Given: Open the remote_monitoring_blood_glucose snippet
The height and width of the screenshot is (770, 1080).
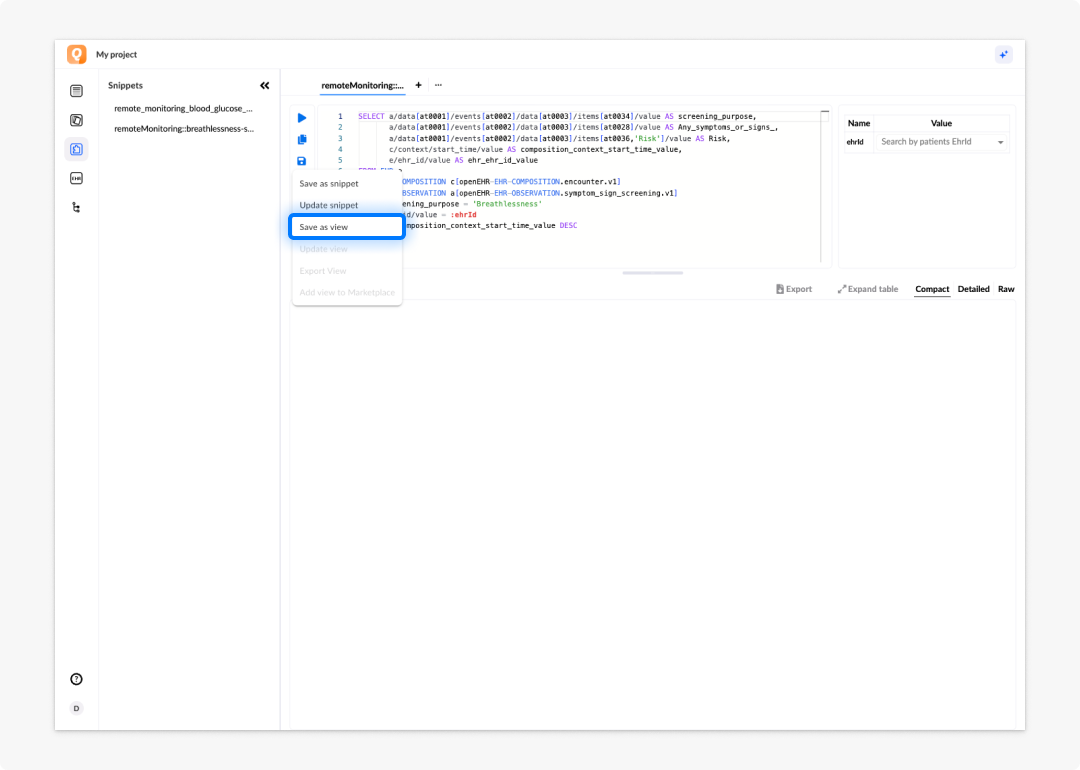Looking at the screenshot, I should click(183, 109).
